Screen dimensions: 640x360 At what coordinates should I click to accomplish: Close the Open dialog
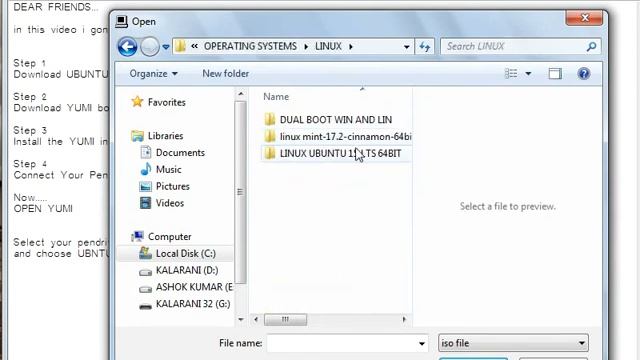click(x=584, y=18)
